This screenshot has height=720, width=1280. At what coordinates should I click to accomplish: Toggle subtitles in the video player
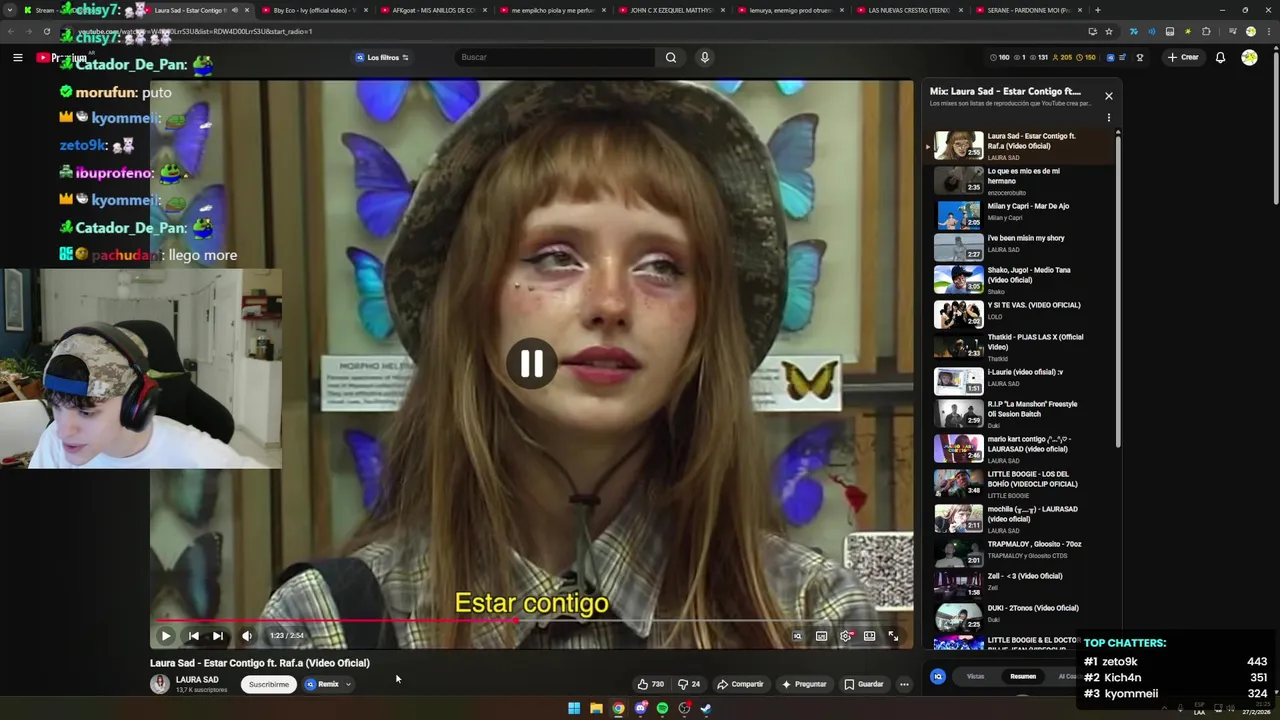point(821,635)
